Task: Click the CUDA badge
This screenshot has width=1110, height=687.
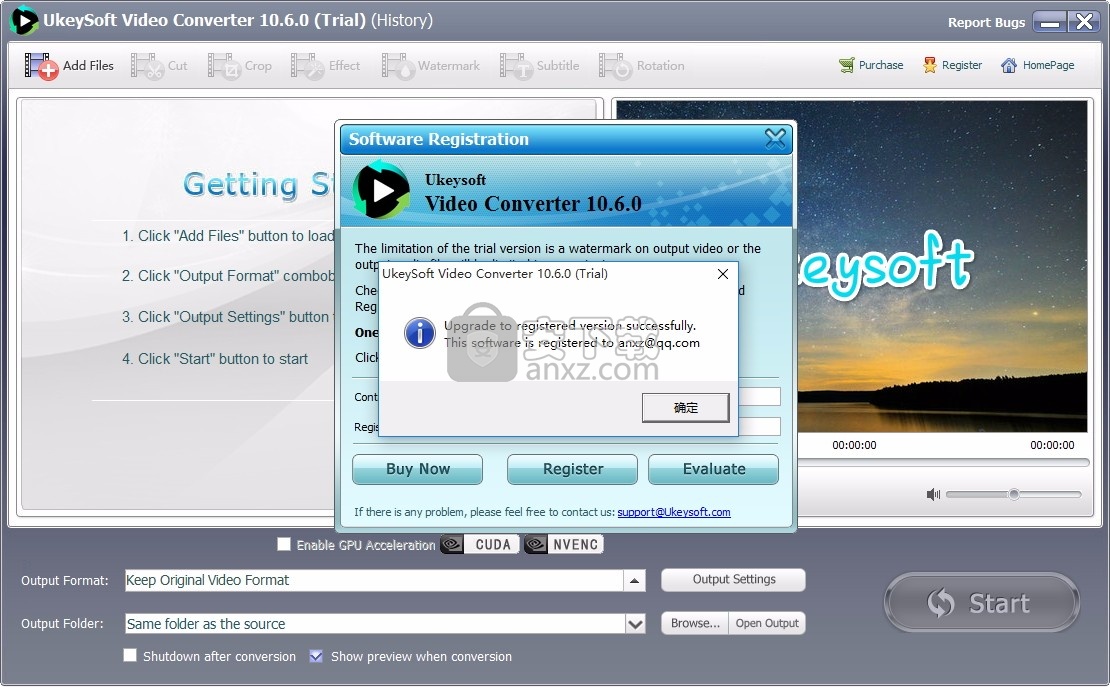Action: pyautogui.click(x=480, y=544)
